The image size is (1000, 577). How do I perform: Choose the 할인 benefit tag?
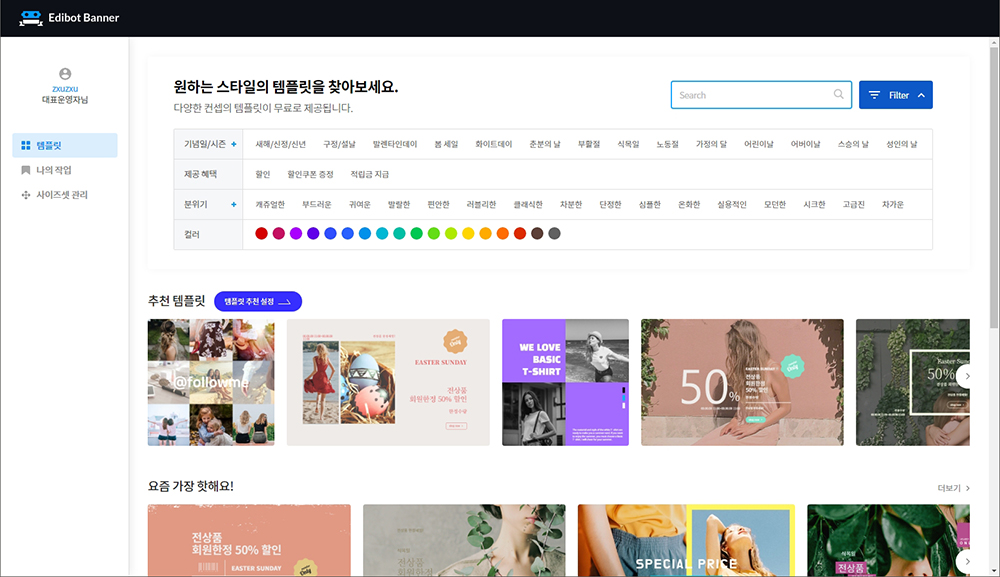pos(263,174)
